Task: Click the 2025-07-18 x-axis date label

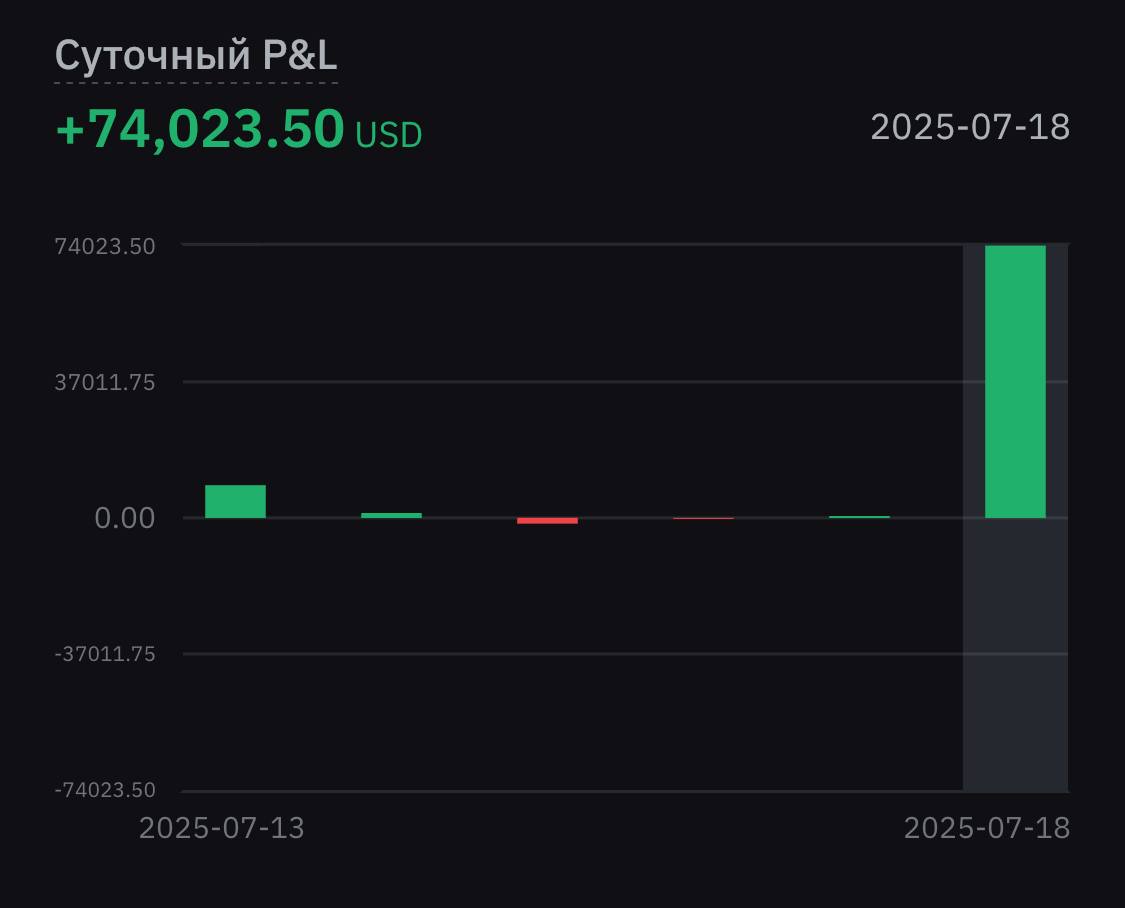Action: click(x=987, y=828)
